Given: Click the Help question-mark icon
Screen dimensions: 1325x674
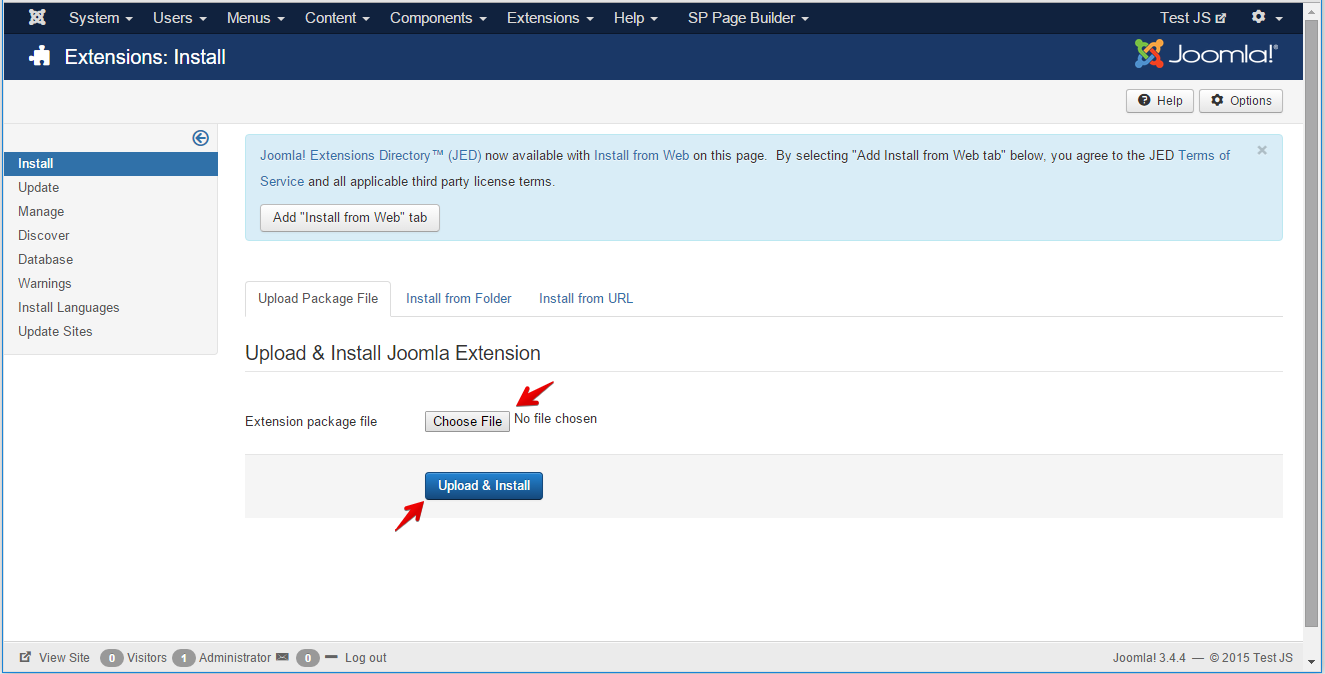Looking at the screenshot, I should tap(1143, 100).
